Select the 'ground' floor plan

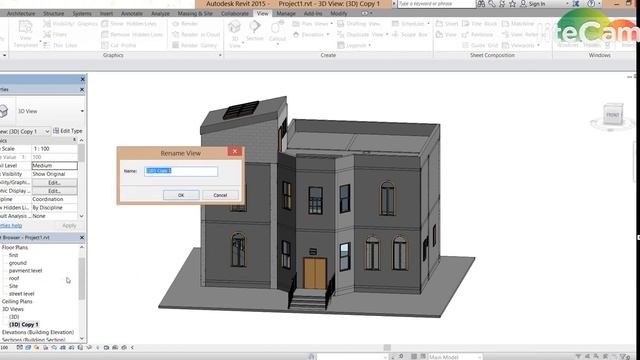tap(18, 263)
